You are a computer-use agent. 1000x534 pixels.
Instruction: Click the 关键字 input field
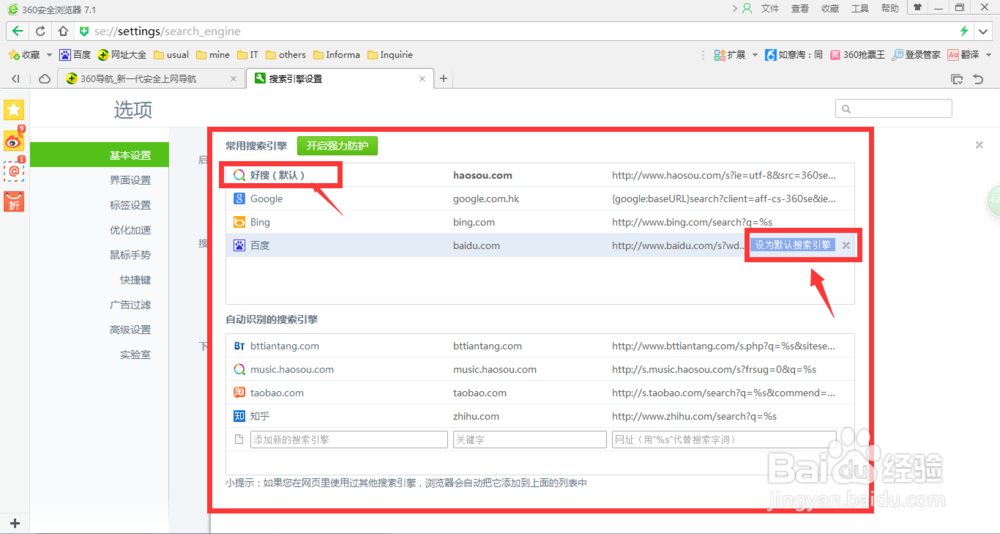pos(529,440)
